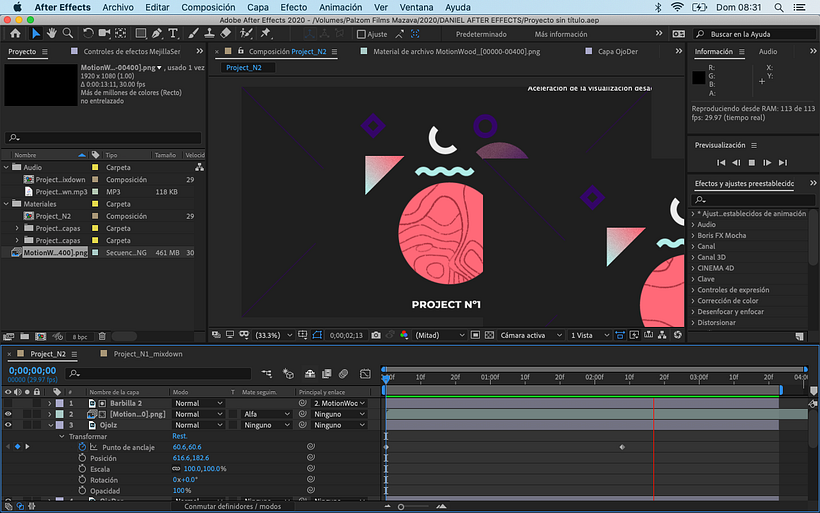Select the Clone Stamp tool
This screenshot has height=513, width=820.
point(209,33)
